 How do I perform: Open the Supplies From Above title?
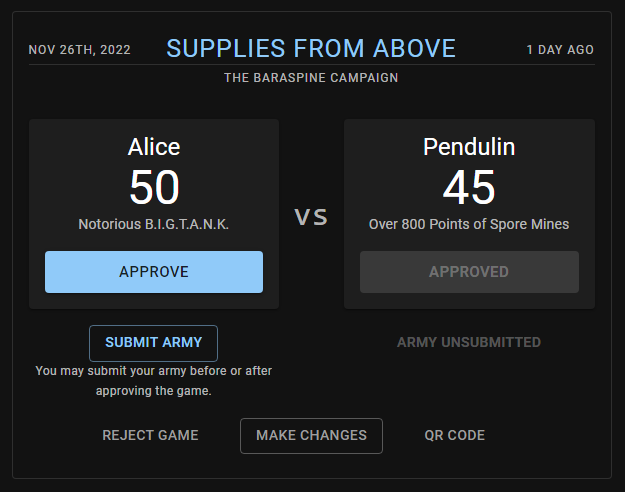[311, 48]
